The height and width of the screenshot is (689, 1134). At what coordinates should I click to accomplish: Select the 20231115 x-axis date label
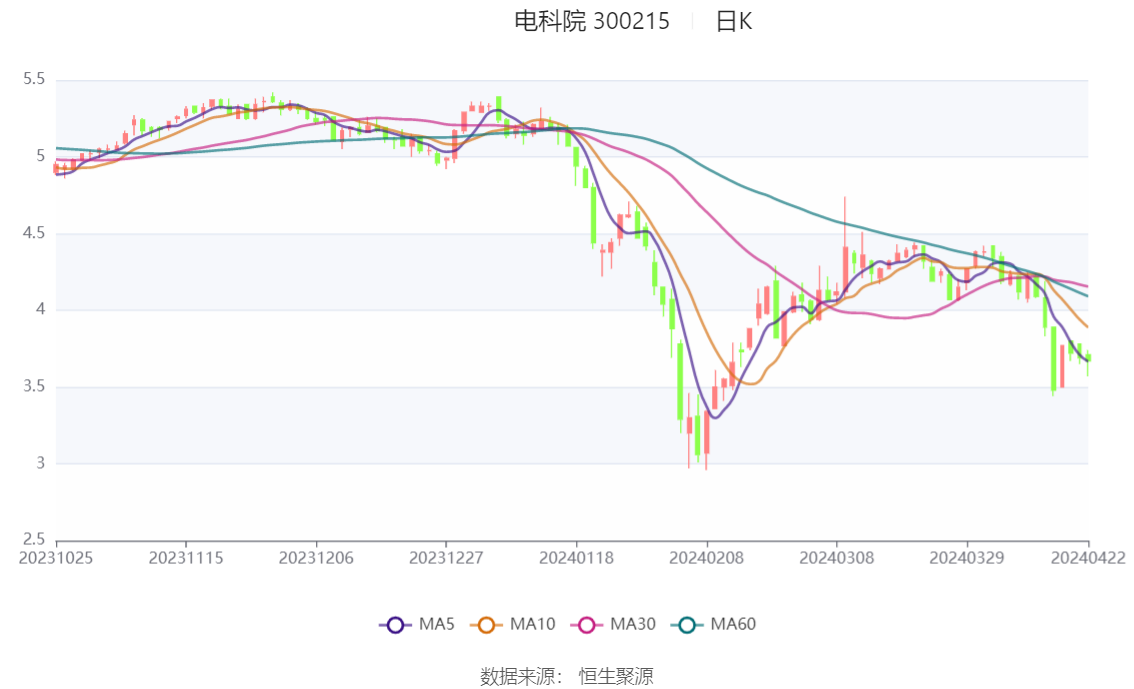(186, 558)
